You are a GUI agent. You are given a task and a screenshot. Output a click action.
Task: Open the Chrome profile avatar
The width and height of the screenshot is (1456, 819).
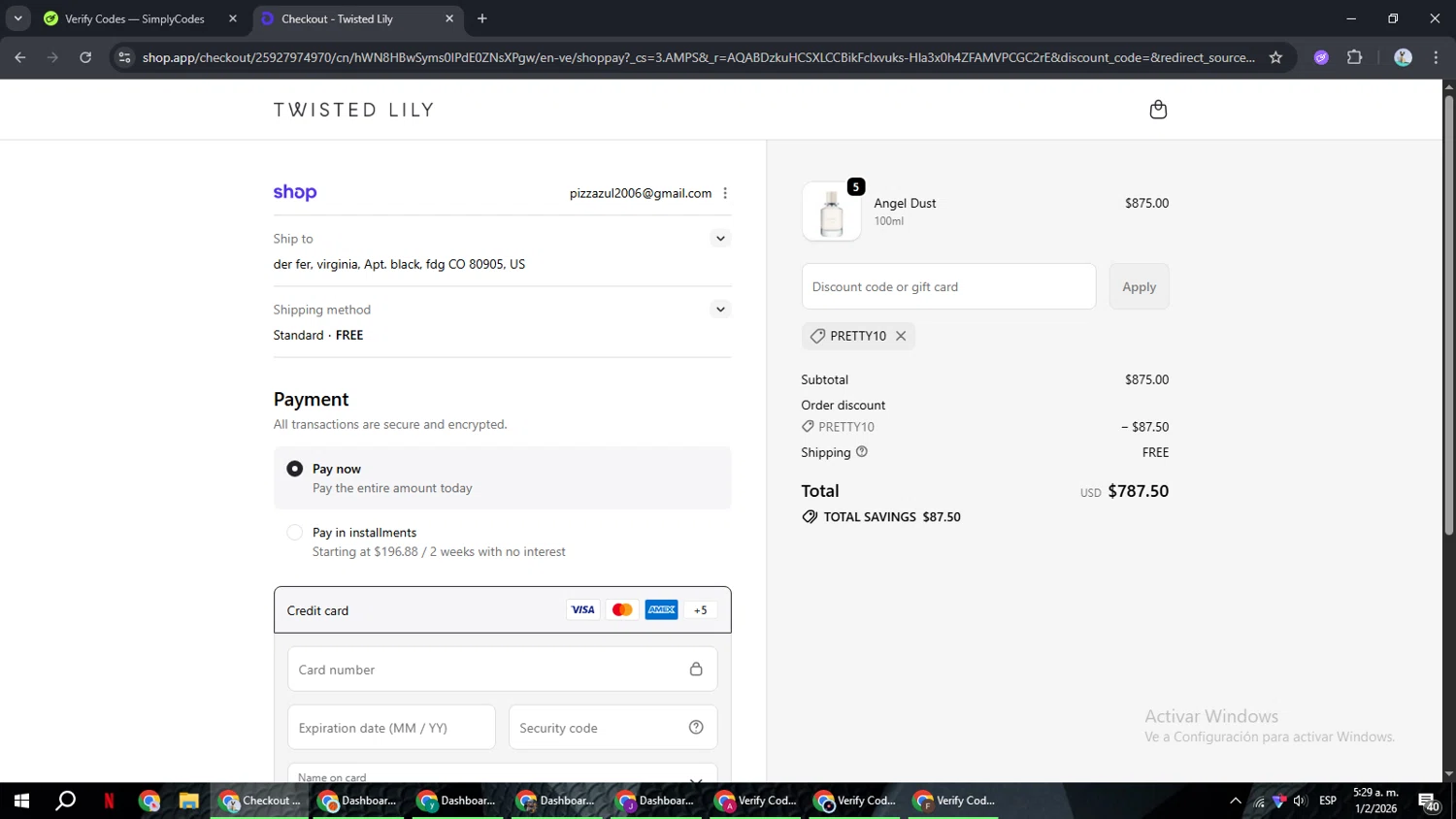1403,57
